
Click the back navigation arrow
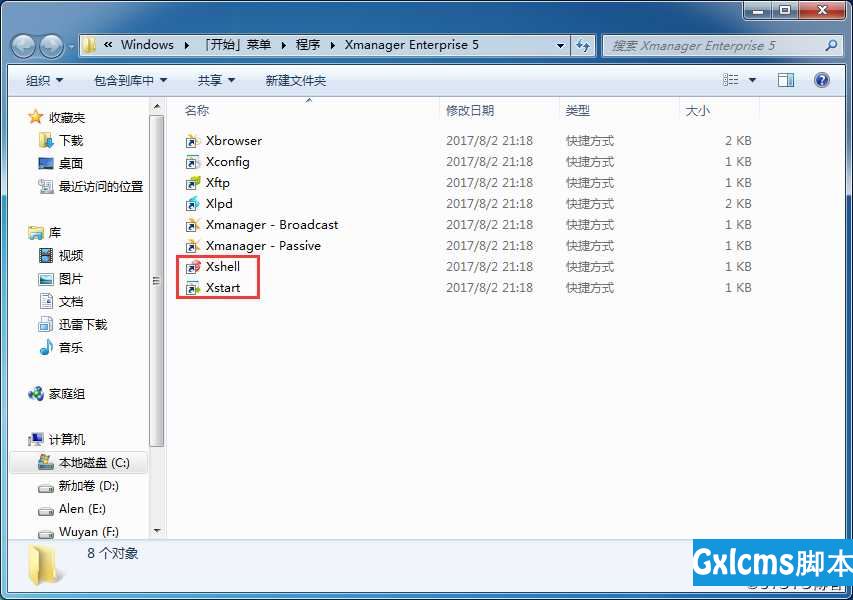pos(24,46)
